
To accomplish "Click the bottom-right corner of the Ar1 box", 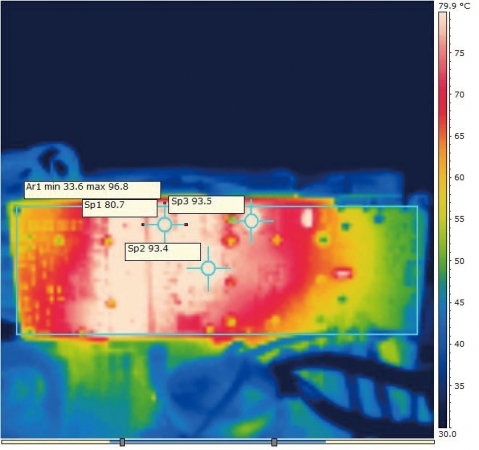I will (417, 334).
